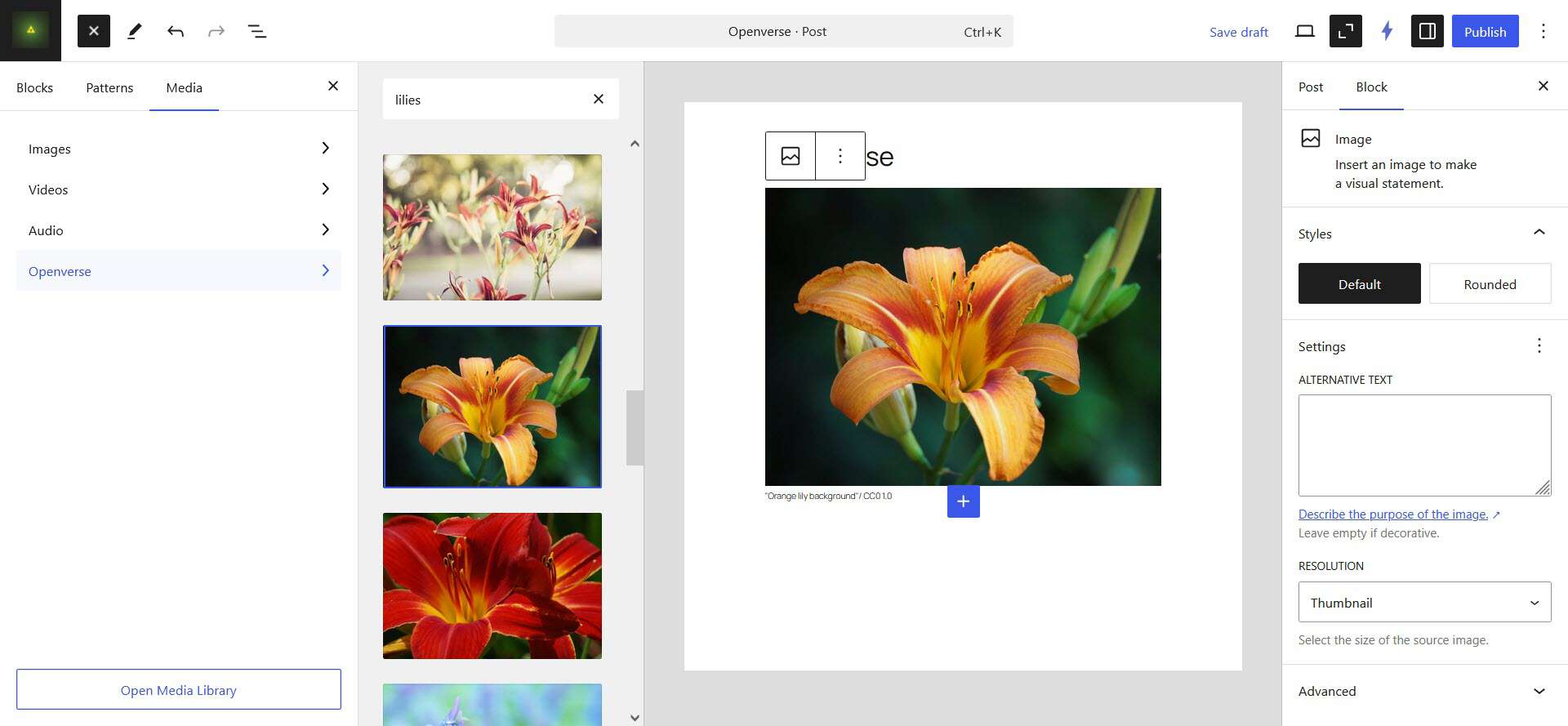Click the media list scroll down arrow
1568x726 pixels.
635,718
